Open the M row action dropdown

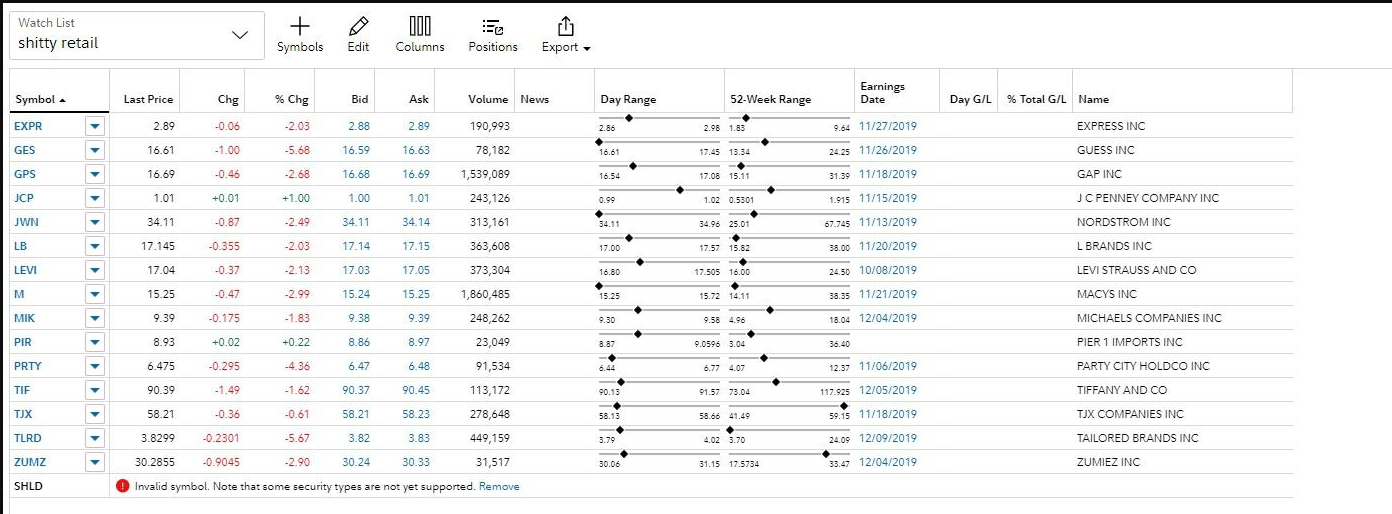click(x=95, y=294)
